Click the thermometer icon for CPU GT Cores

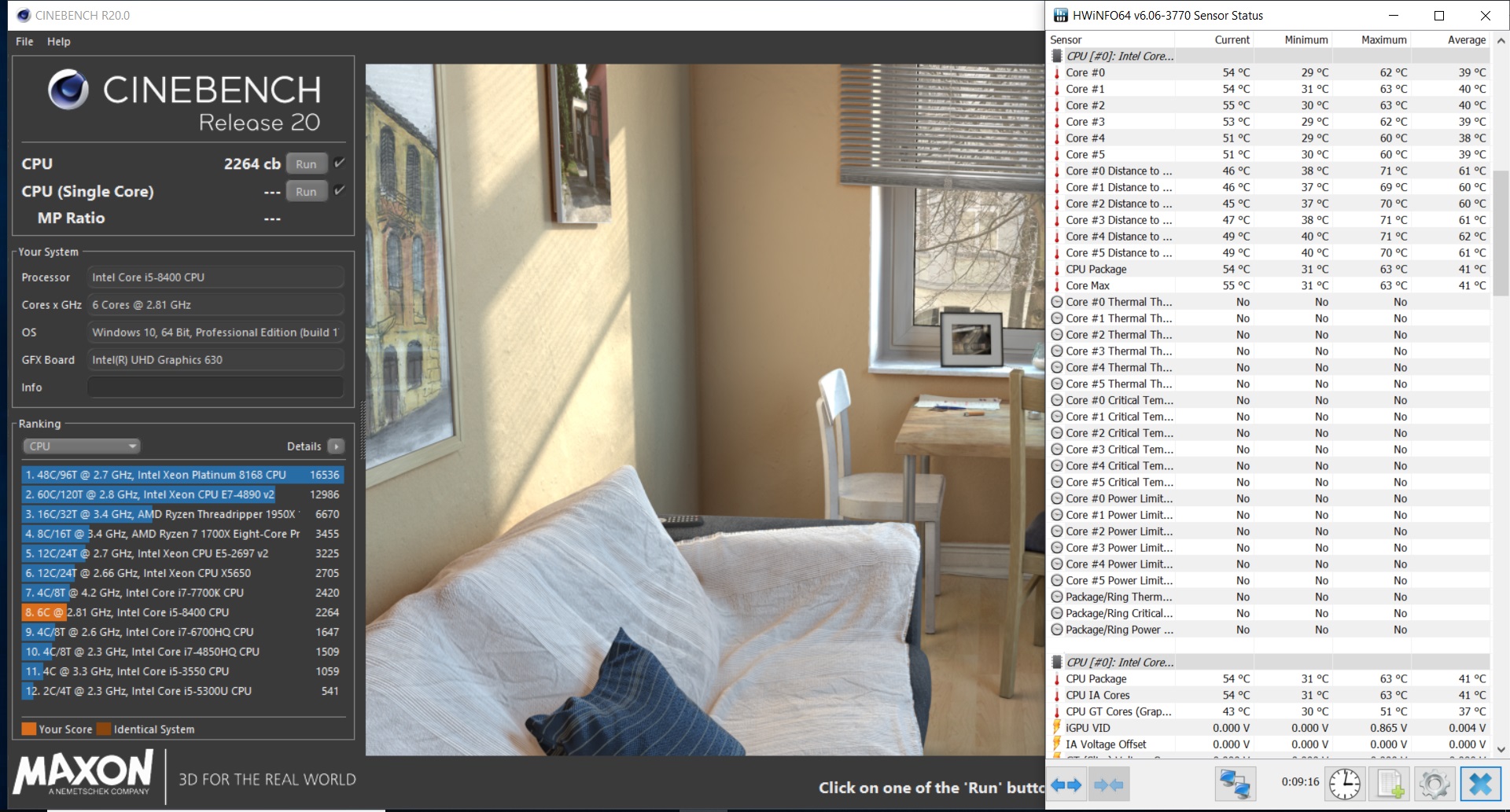pos(1057,711)
